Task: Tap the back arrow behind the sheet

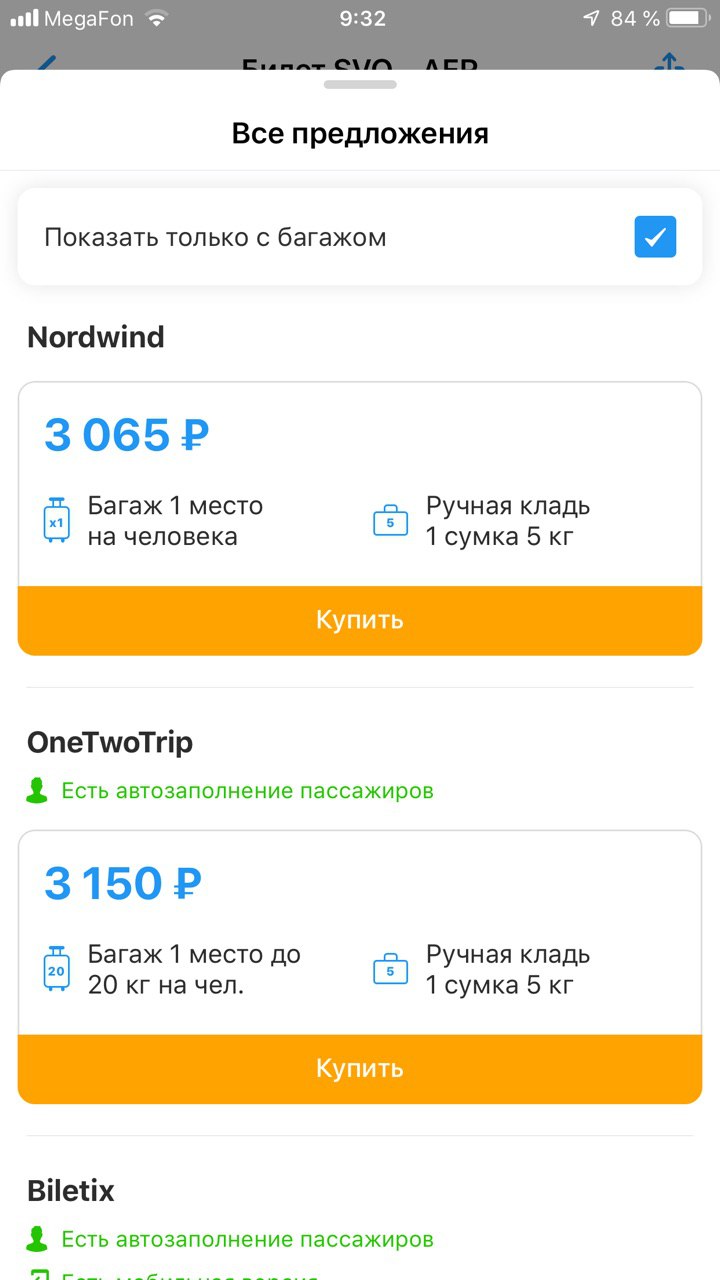Action: (45, 62)
